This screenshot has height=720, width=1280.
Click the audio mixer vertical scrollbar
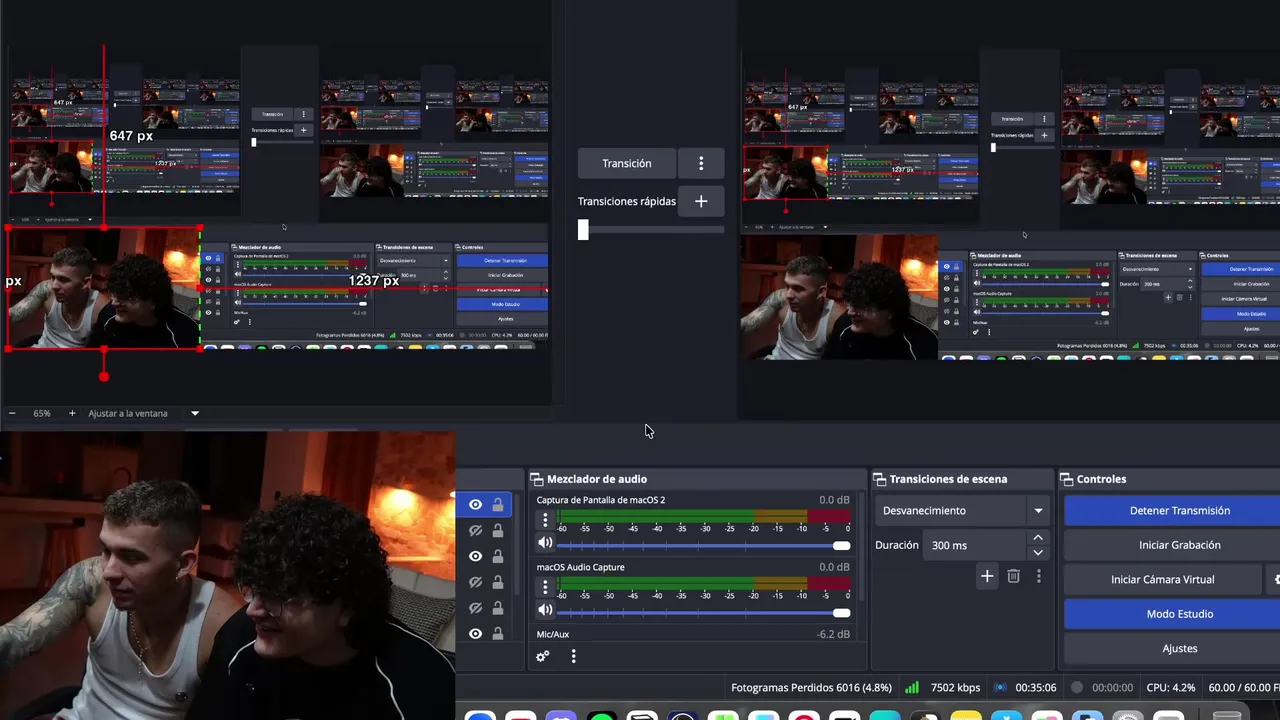(860, 548)
